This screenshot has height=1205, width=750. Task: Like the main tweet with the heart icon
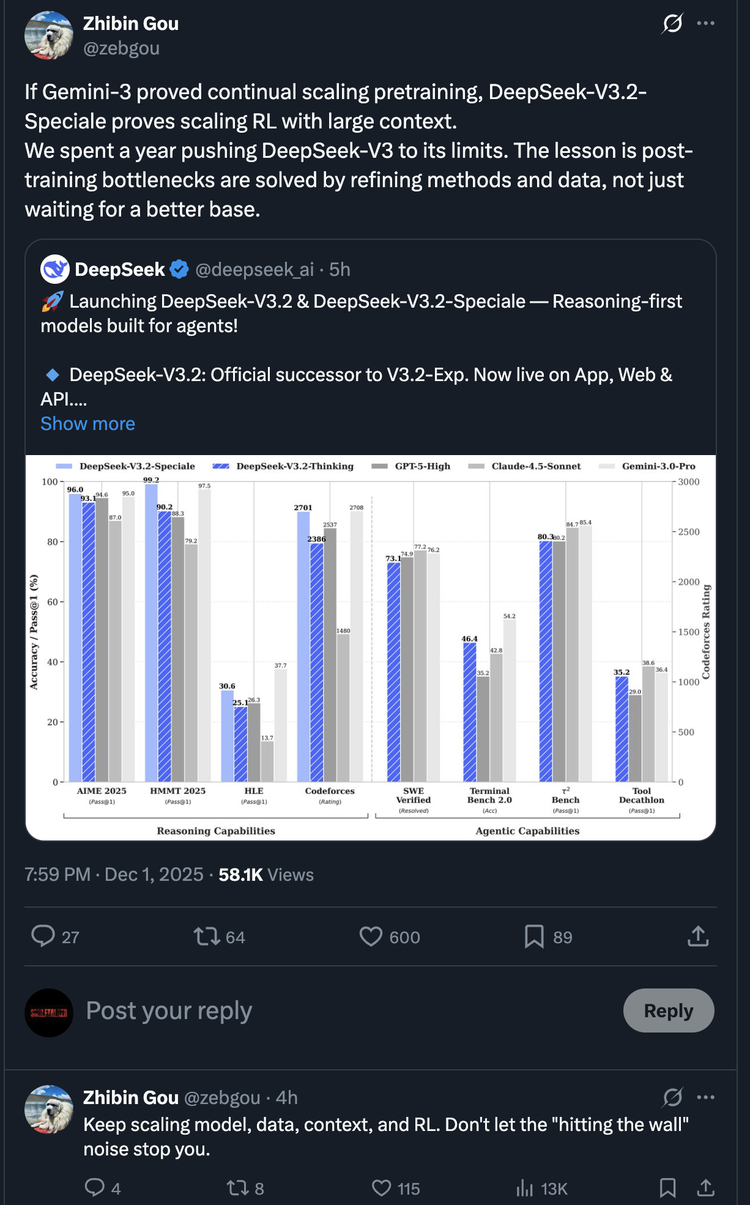[370, 936]
